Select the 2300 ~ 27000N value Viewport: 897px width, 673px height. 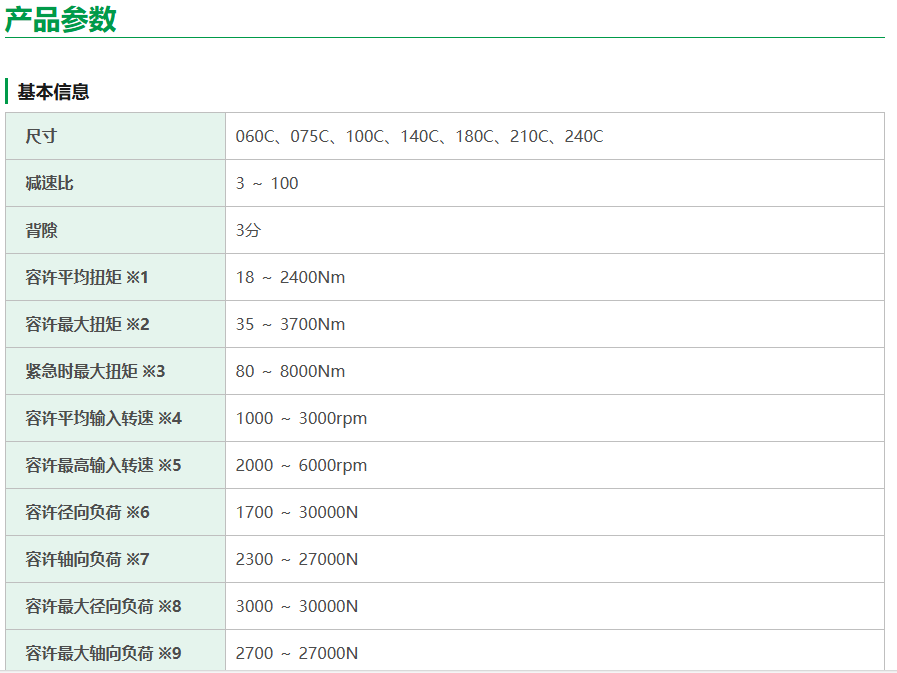coord(297,559)
